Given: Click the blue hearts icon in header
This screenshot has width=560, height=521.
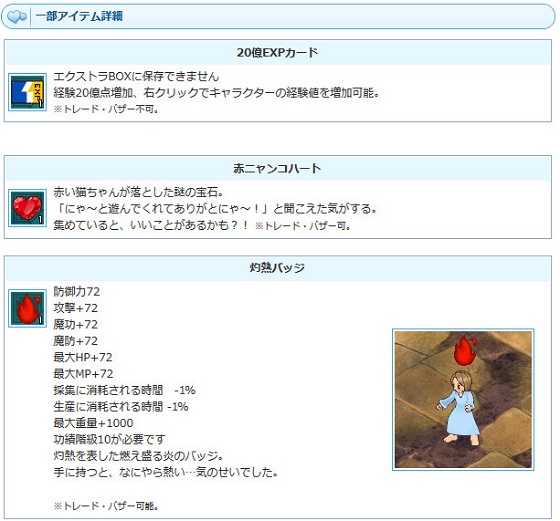Looking at the screenshot, I should [16, 16].
